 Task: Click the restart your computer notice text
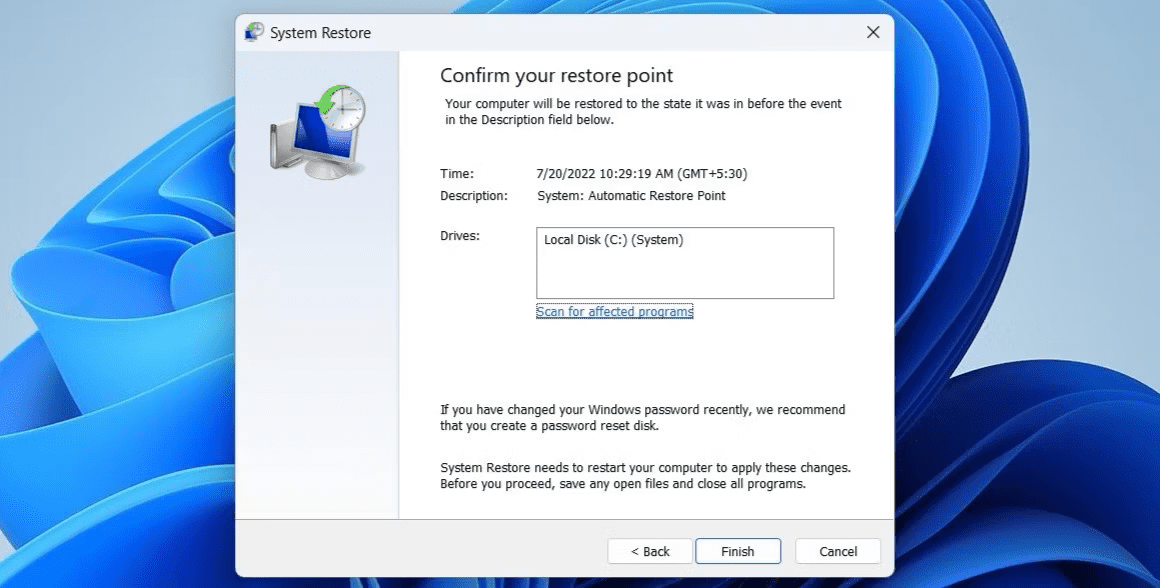point(645,476)
